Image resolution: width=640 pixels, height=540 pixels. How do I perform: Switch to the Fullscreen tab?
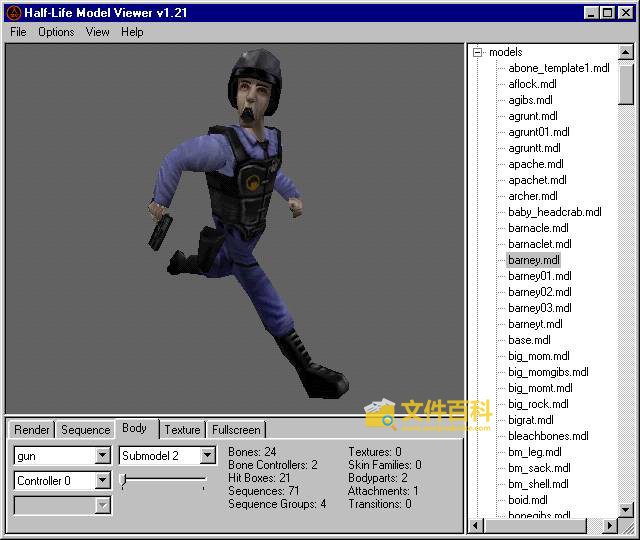tap(236, 430)
